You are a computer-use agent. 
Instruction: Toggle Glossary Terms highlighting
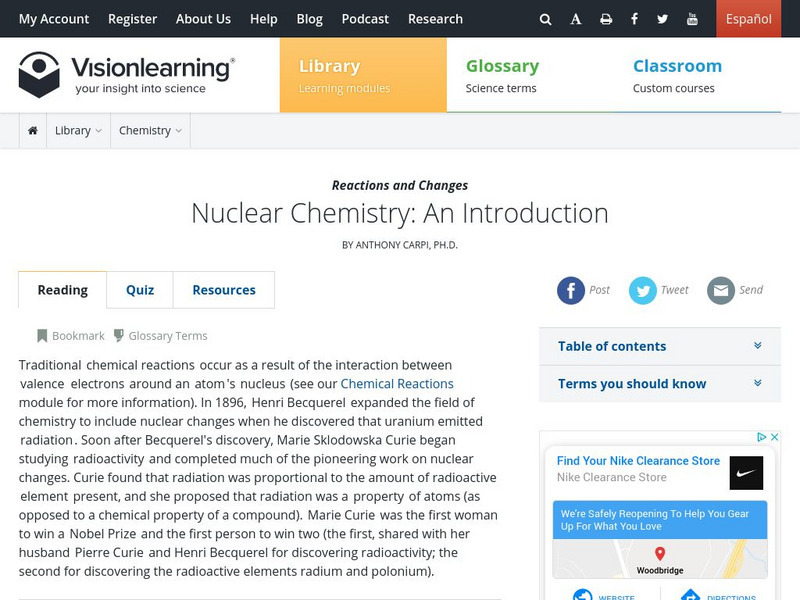(x=160, y=336)
